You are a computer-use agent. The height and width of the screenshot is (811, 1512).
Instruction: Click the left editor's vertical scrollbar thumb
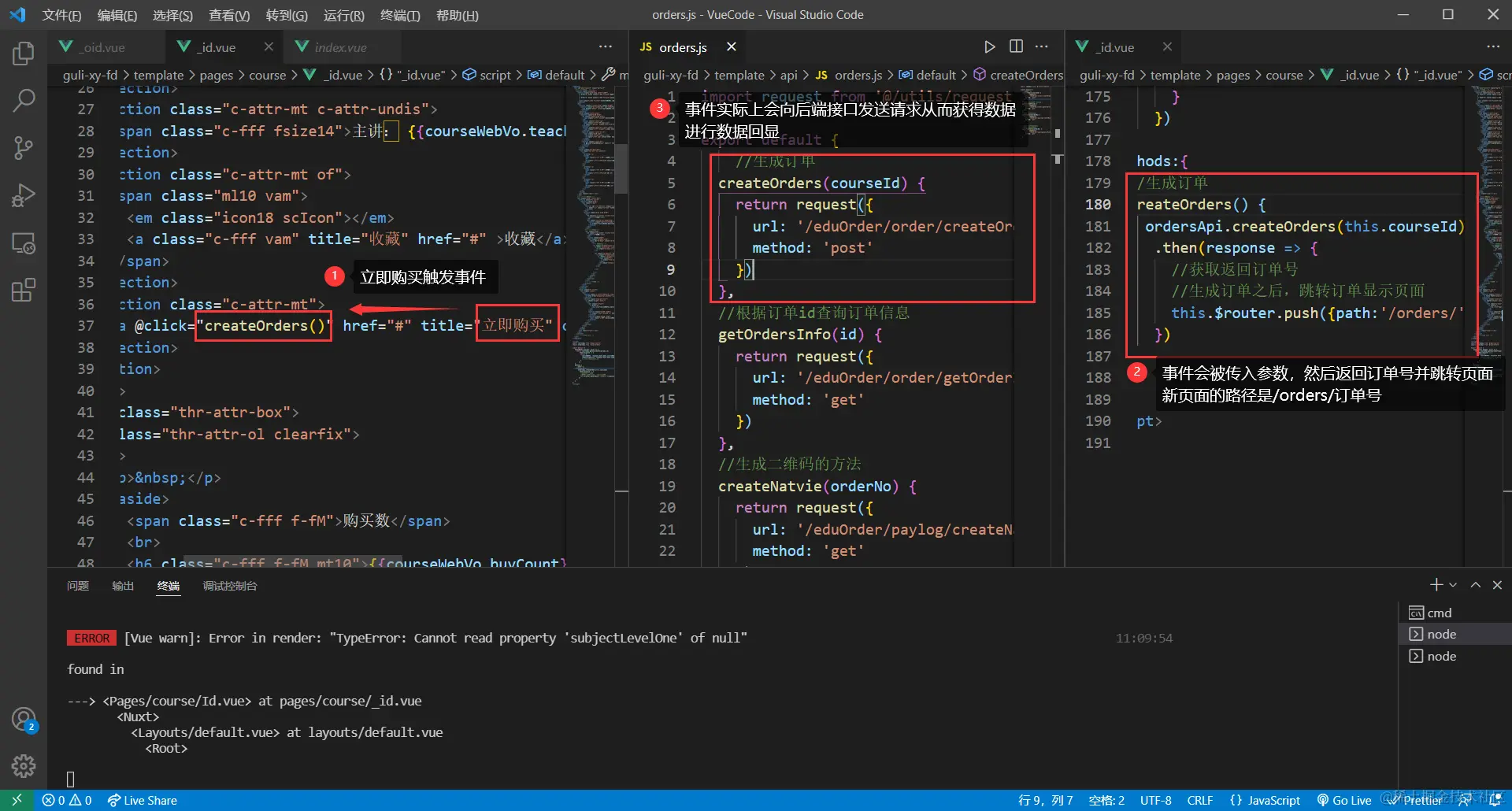tap(621, 168)
